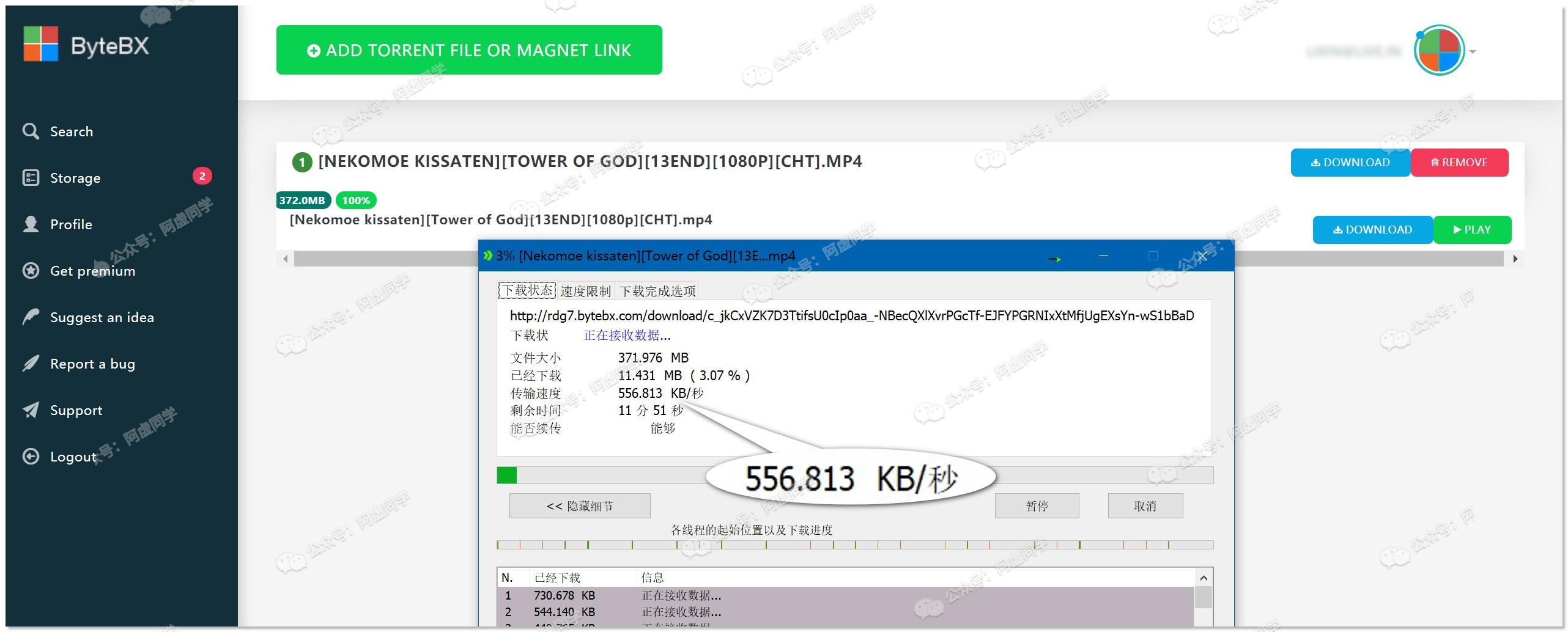
Task: Open the Support page
Action: point(76,410)
